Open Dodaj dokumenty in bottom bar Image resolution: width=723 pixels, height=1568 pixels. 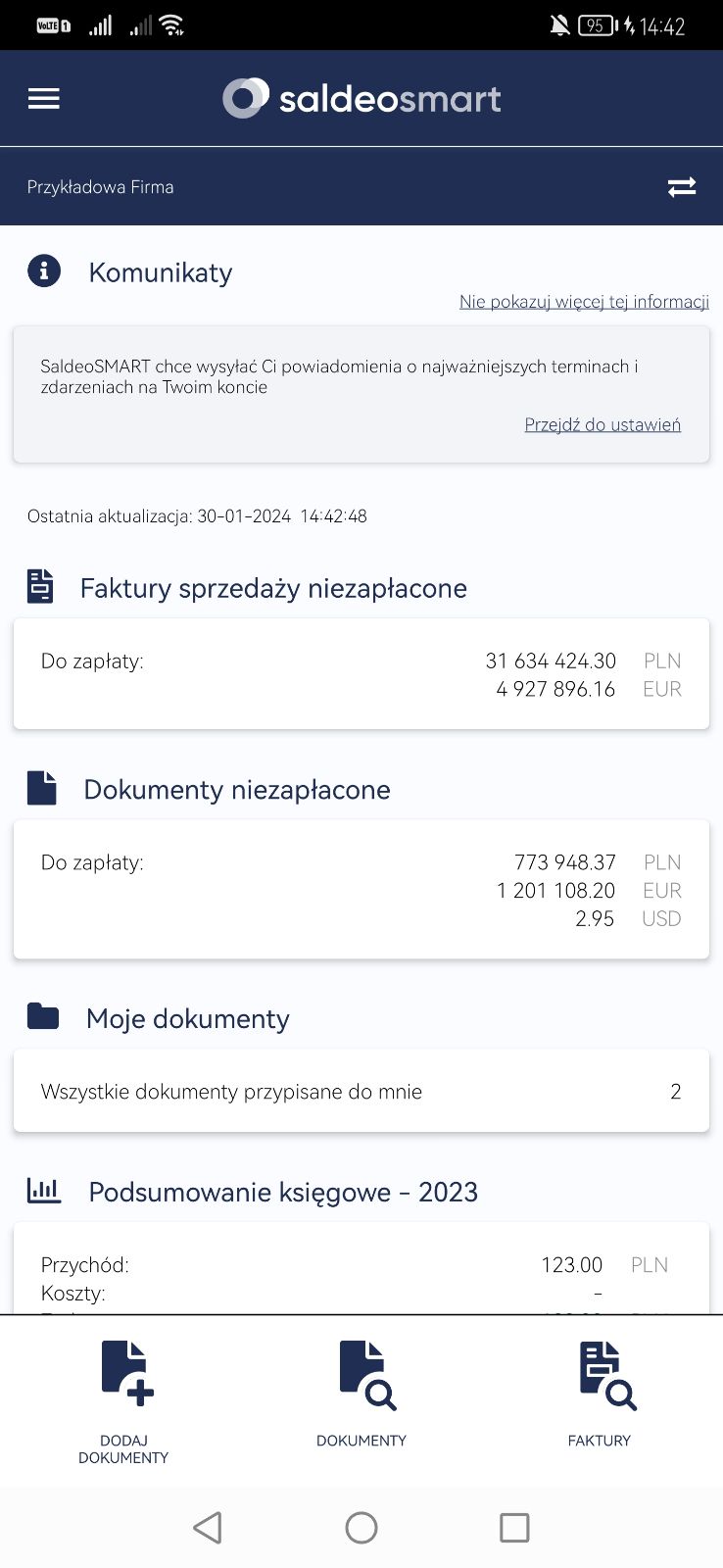123,1403
